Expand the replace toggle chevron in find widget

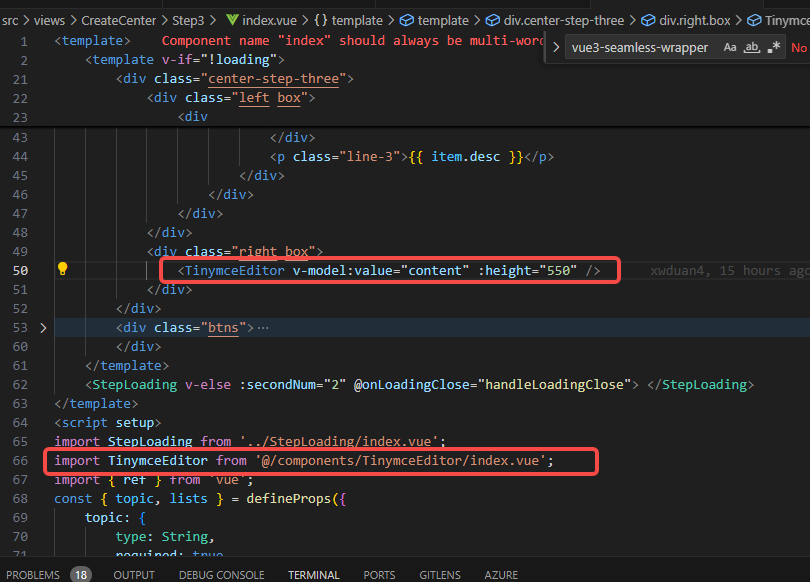click(556, 48)
